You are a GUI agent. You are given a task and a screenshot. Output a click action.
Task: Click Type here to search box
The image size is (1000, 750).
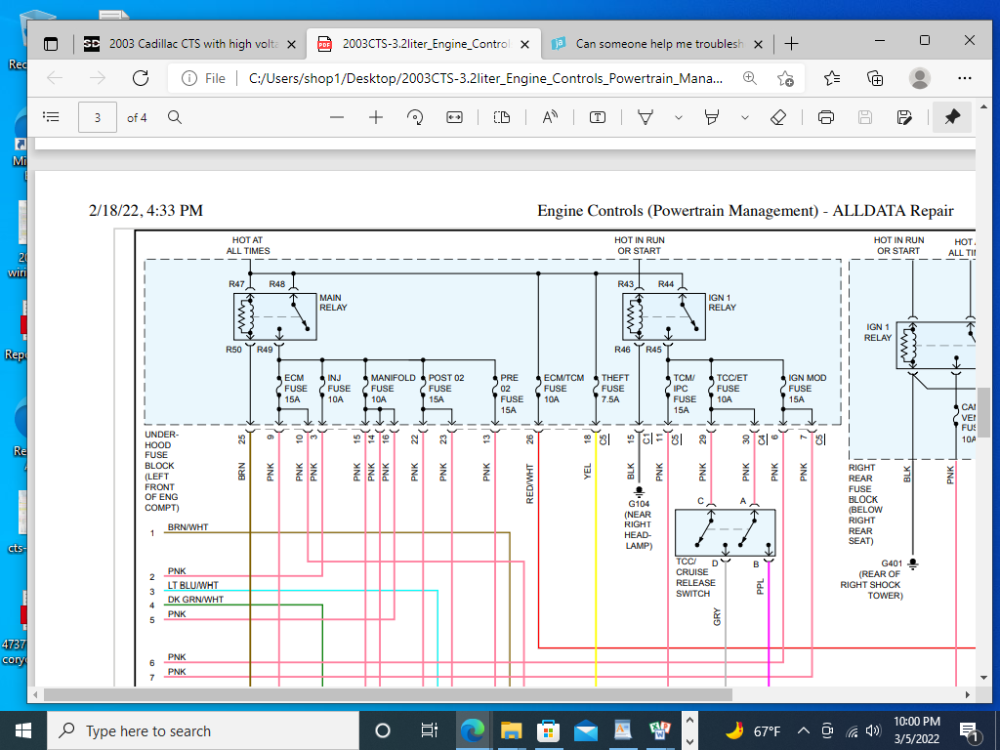200,731
